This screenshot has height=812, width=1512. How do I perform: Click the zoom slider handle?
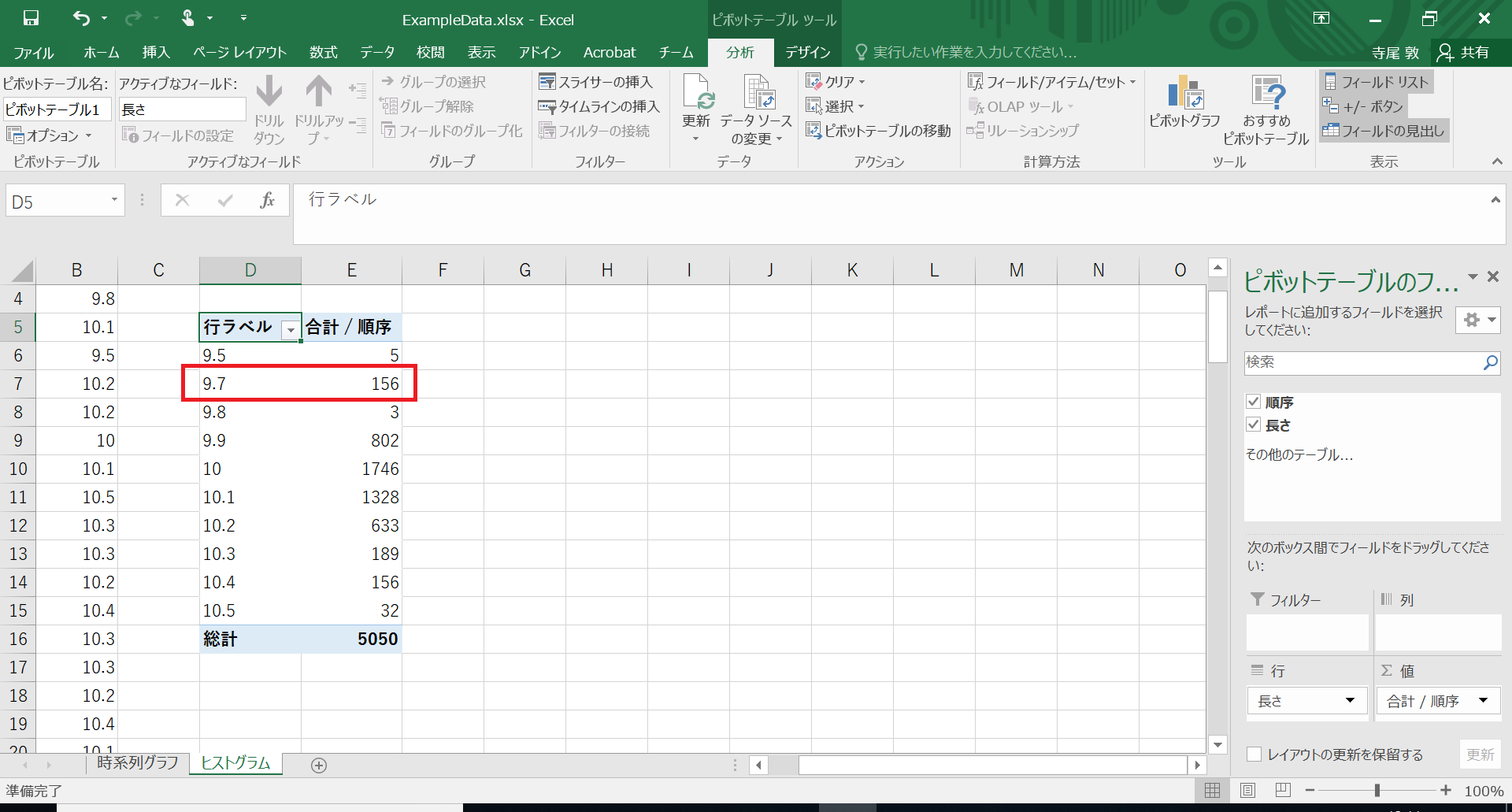pyautogui.click(x=1377, y=791)
